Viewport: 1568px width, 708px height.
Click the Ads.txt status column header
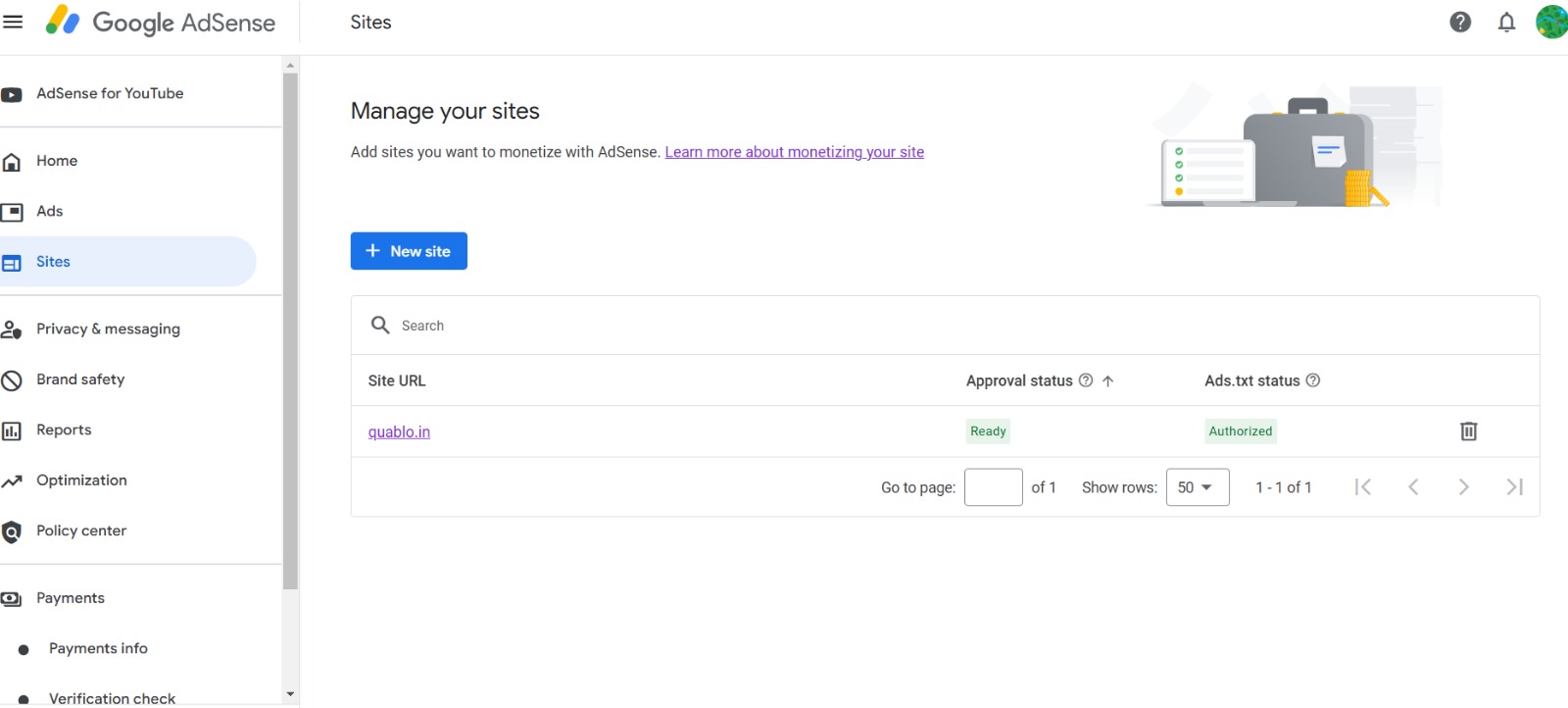coord(1252,380)
